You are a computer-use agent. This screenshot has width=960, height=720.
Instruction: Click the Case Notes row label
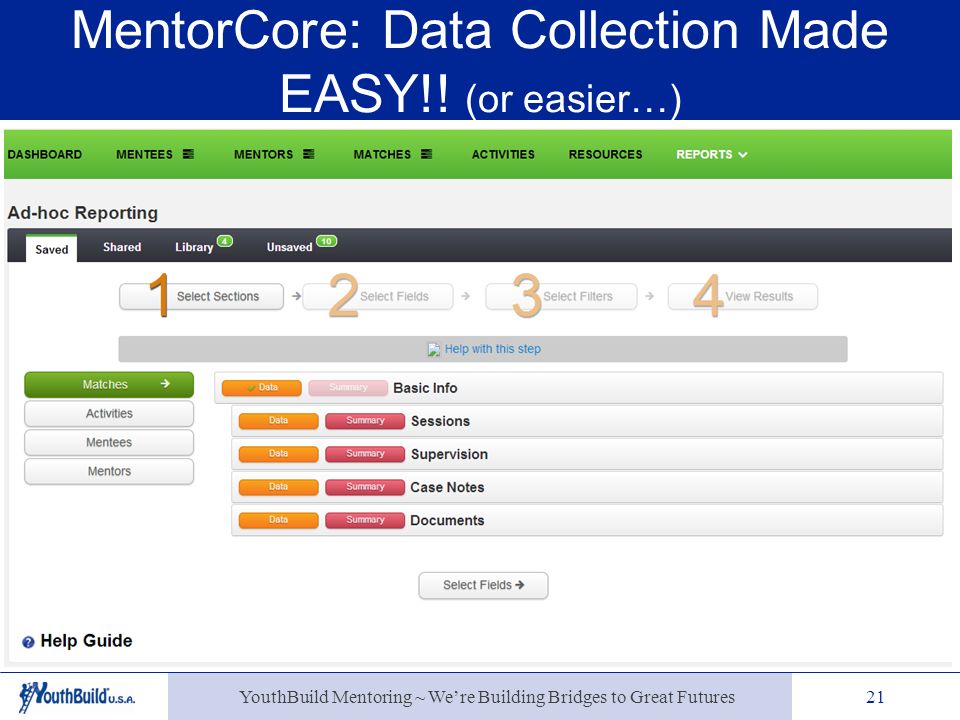pyautogui.click(x=447, y=487)
